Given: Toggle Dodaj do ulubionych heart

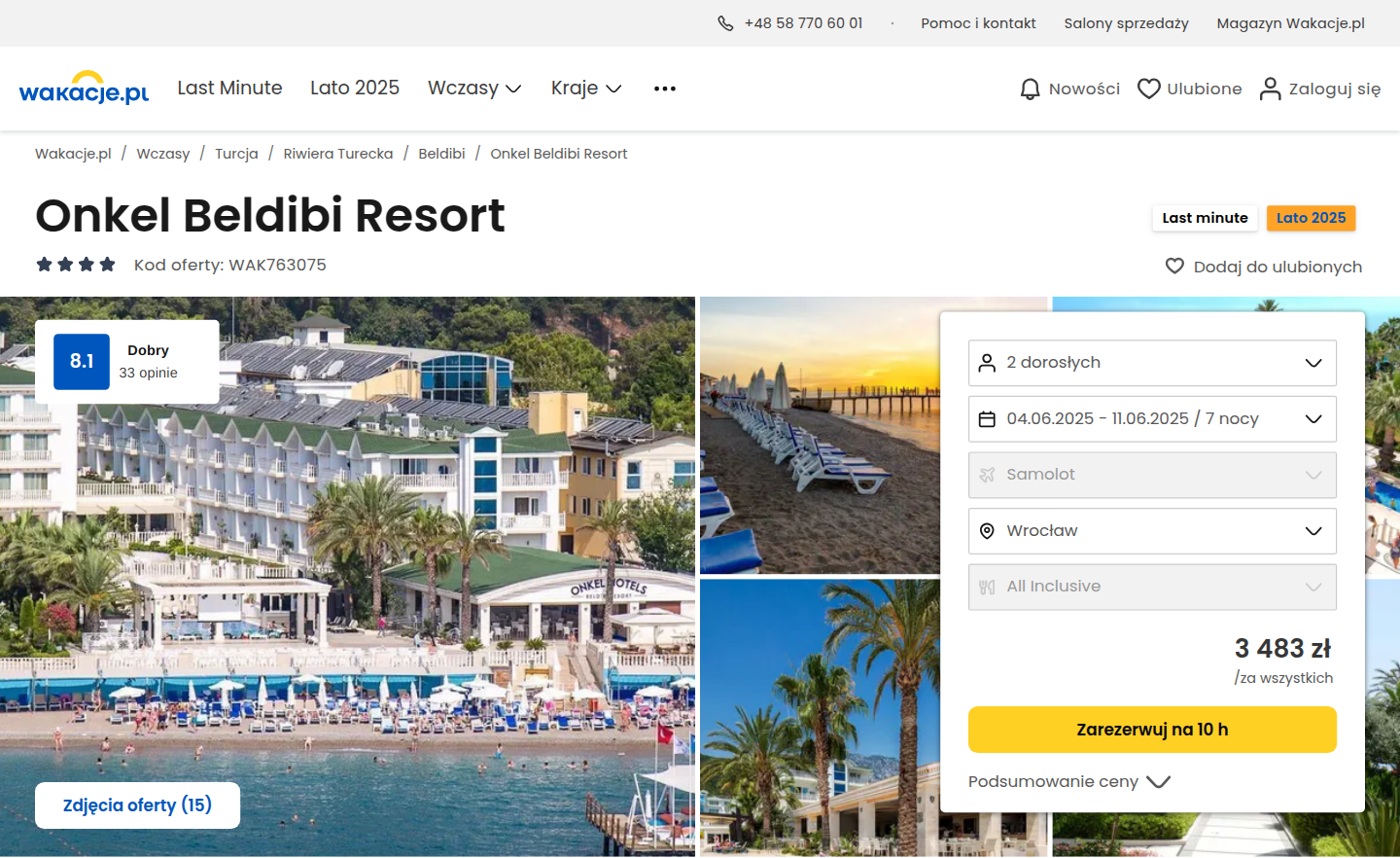Looking at the screenshot, I should tap(1174, 267).
